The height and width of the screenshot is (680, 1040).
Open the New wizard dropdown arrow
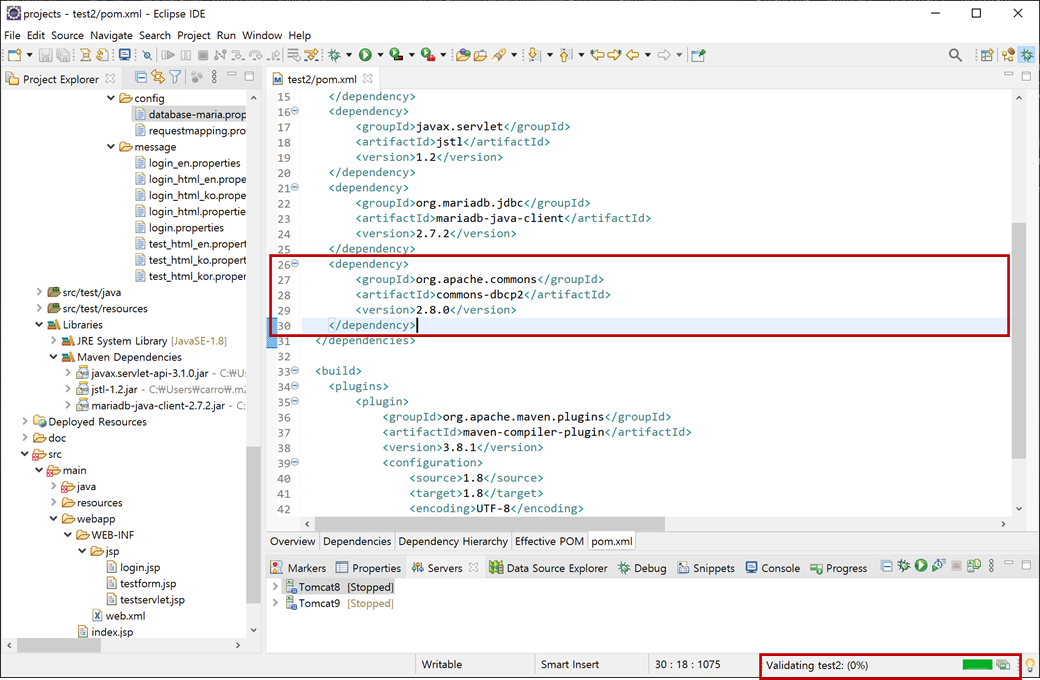pyautogui.click(x=29, y=55)
